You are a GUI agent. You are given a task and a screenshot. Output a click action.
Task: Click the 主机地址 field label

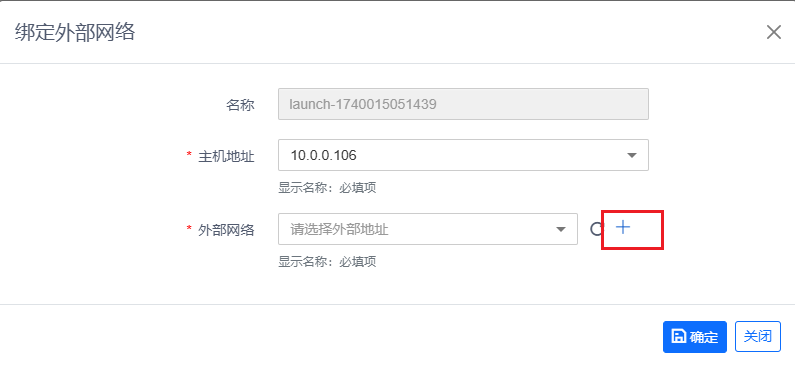point(226,157)
